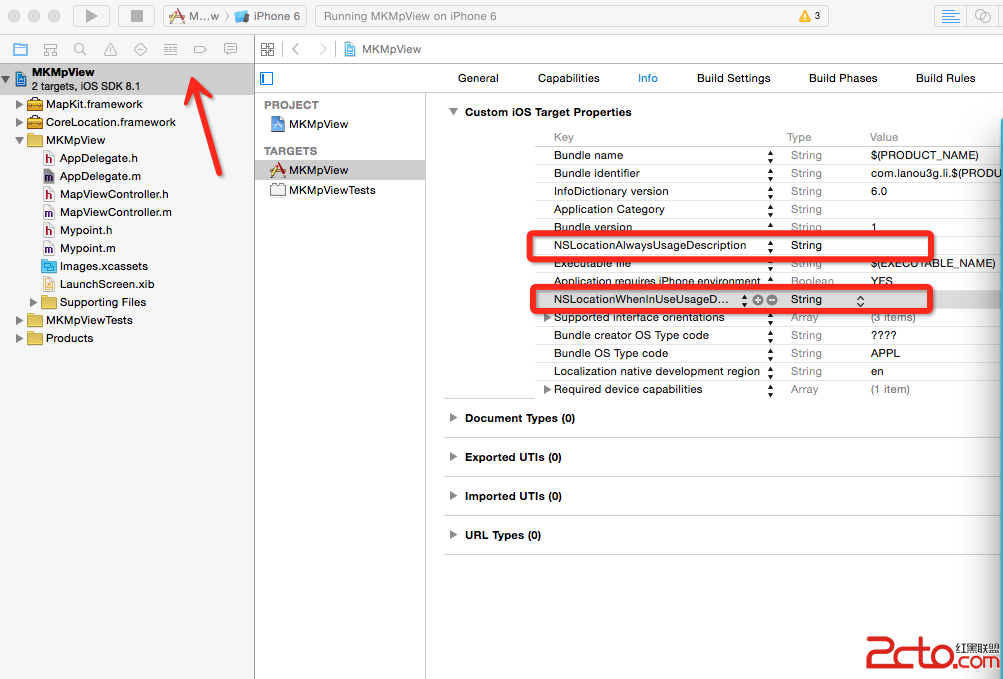This screenshot has height=679, width=1003.
Task: Expand the URL Types section
Action: 454,535
